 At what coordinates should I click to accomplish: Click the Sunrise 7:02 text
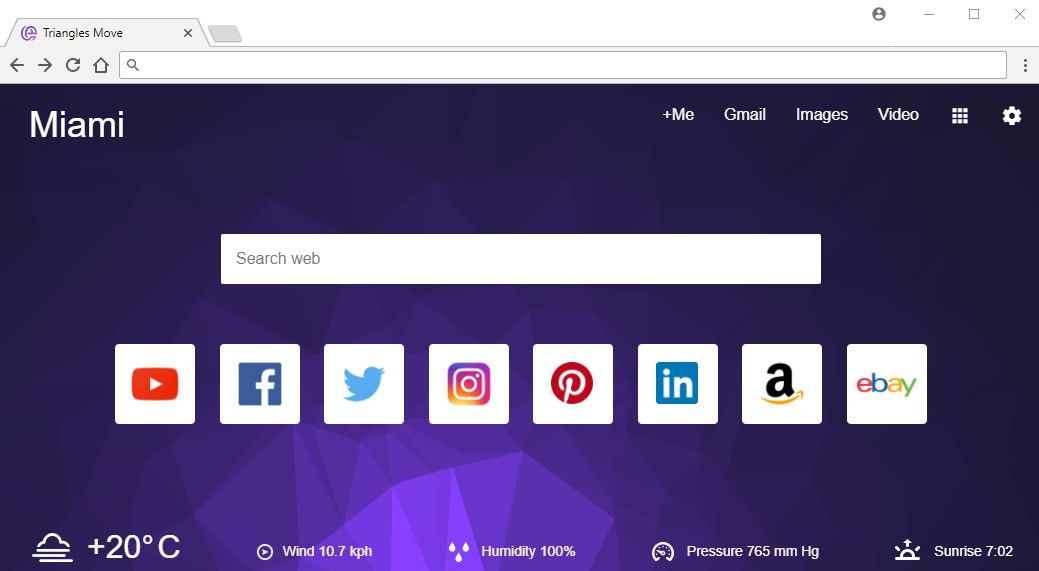pyautogui.click(x=973, y=551)
